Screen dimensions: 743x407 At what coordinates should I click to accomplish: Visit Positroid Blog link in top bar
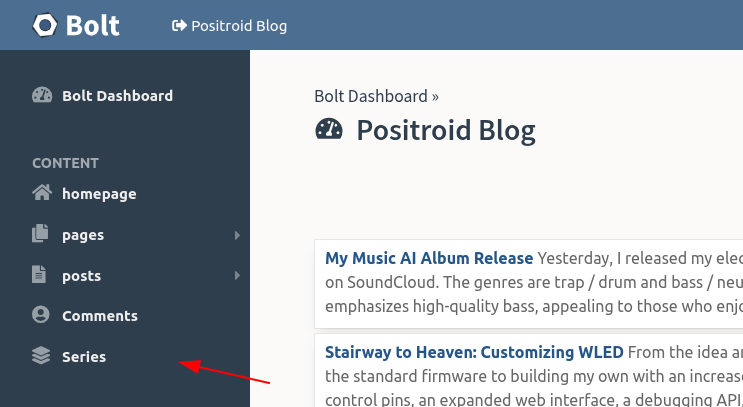coord(239,26)
